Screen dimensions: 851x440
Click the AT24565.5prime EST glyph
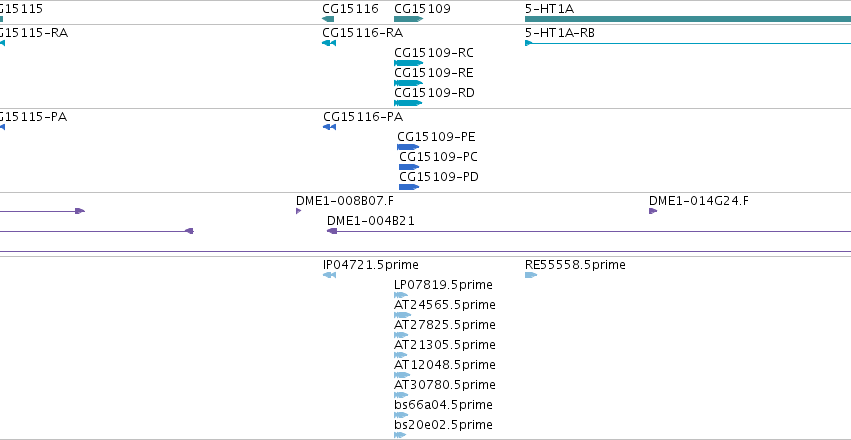point(402,315)
